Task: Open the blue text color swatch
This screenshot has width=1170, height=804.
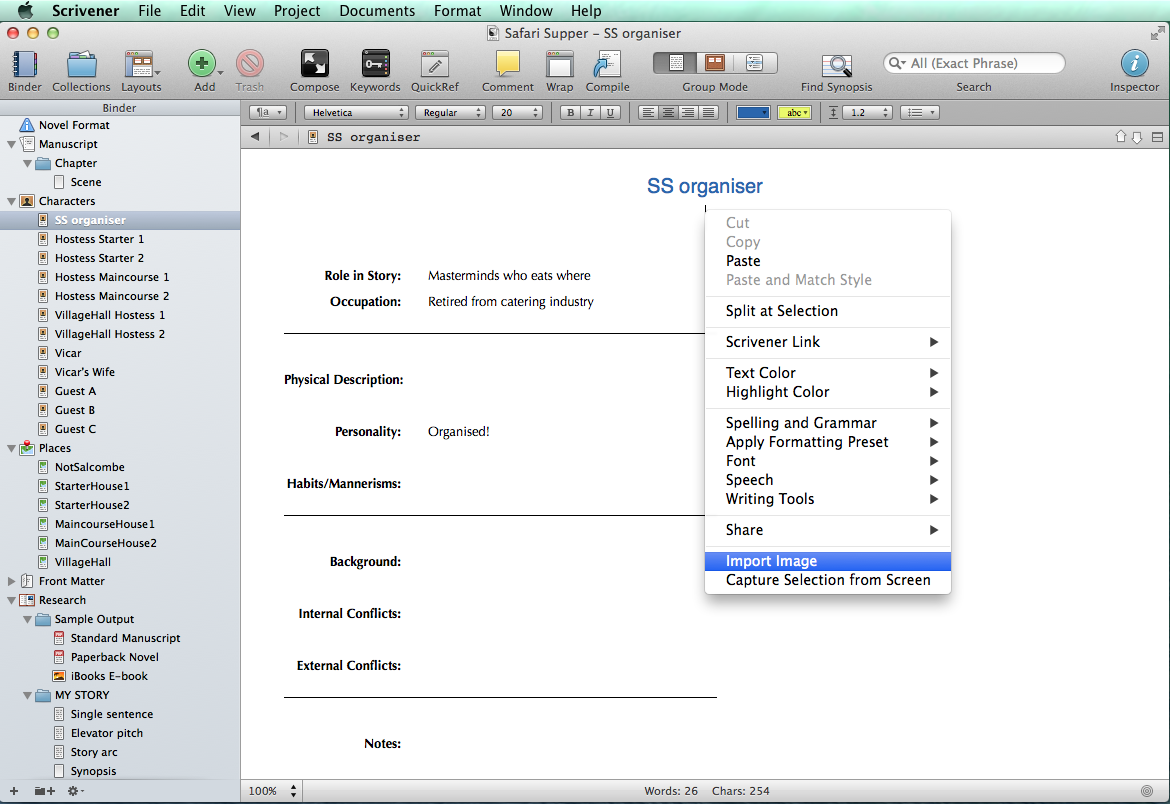Action: tap(753, 113)
